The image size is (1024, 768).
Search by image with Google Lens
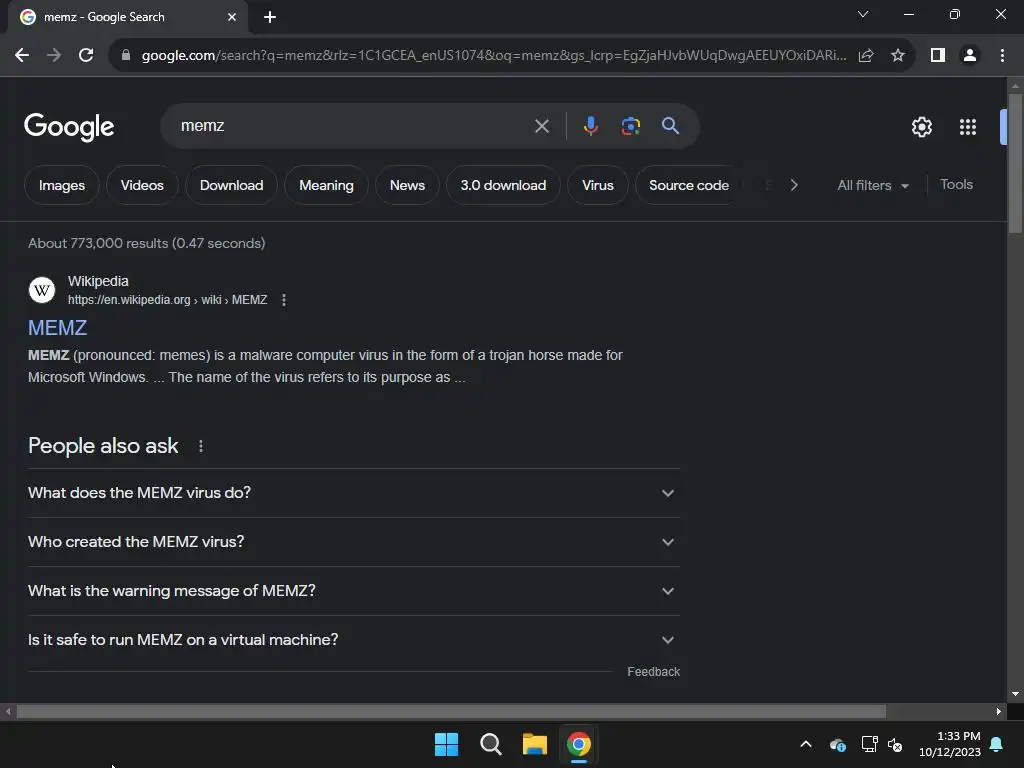pos(630,126)
